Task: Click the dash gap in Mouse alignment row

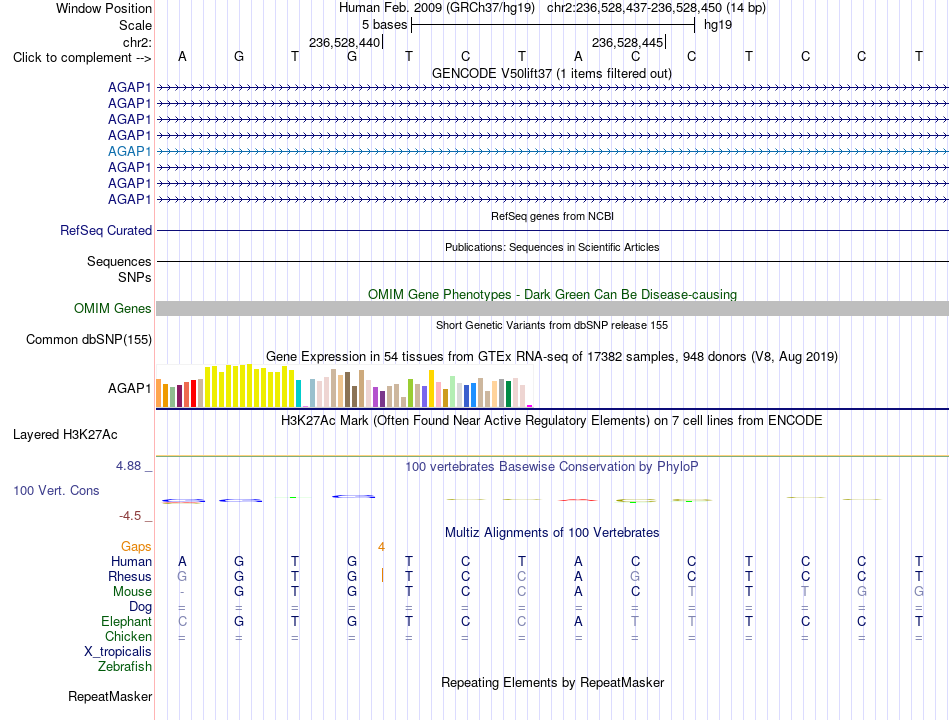Action: coord(182,592)
